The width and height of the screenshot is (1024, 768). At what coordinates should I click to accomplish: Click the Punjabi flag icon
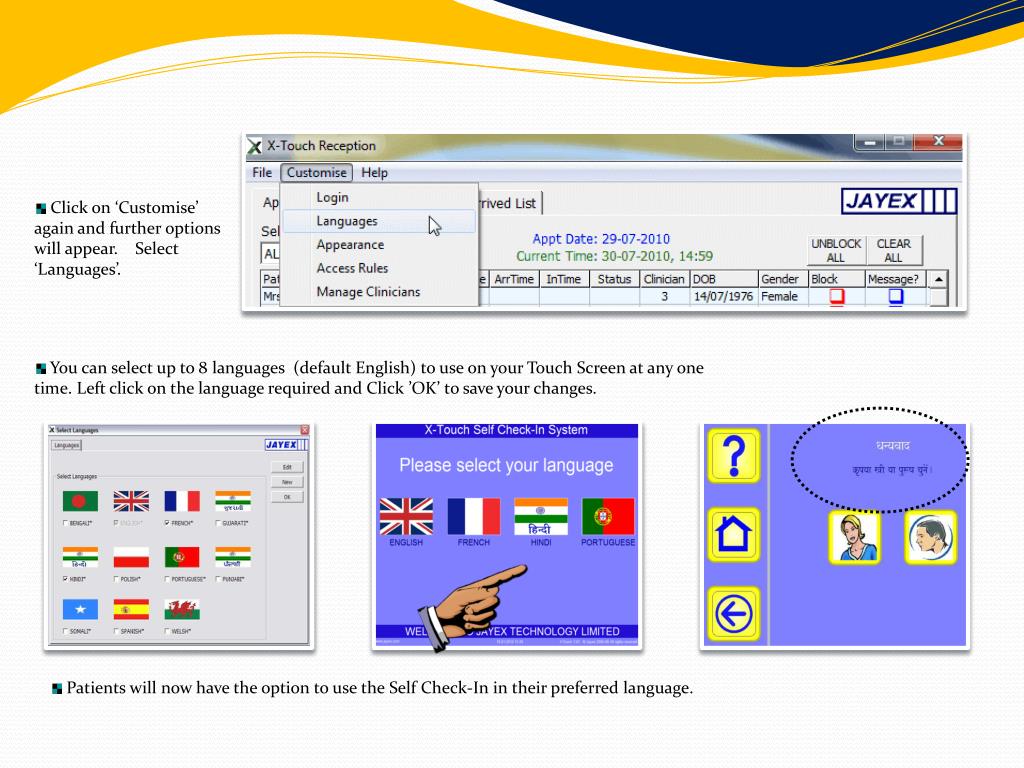[x=233, y=557]
